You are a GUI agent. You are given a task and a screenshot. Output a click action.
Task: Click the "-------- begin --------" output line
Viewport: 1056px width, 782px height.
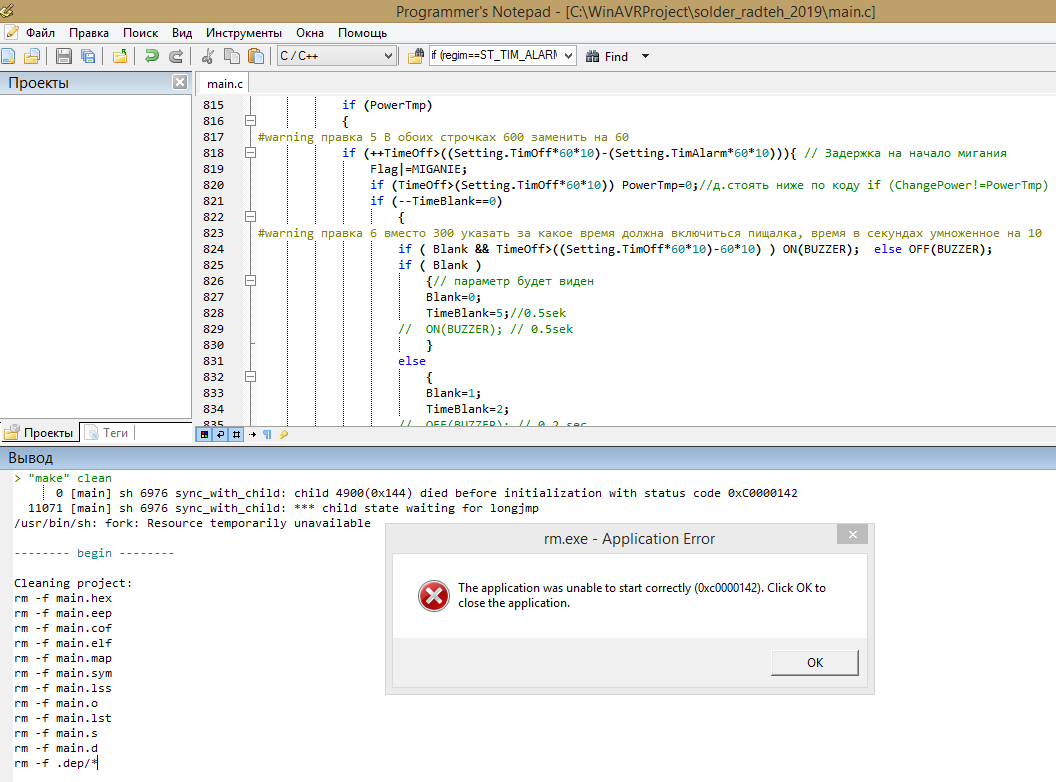point(94,553)
